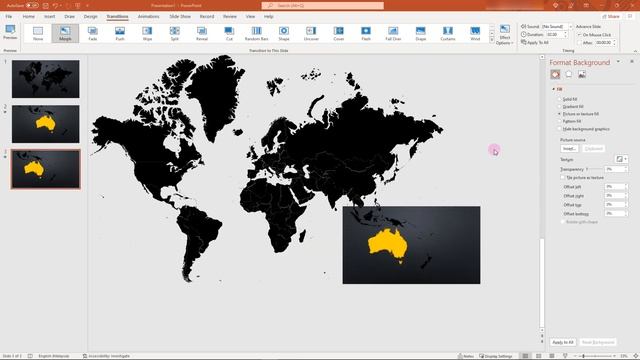Step the Duration value up
The image size is (640, 360).
tap(566, 33)
